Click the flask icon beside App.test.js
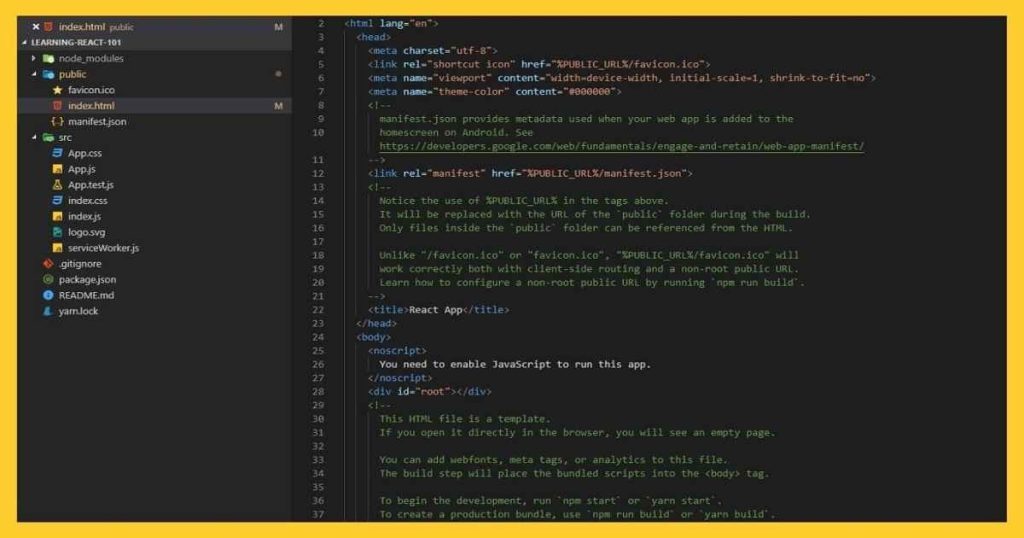The width and height of the screenshot is (1024, 538). coord(57,185)
